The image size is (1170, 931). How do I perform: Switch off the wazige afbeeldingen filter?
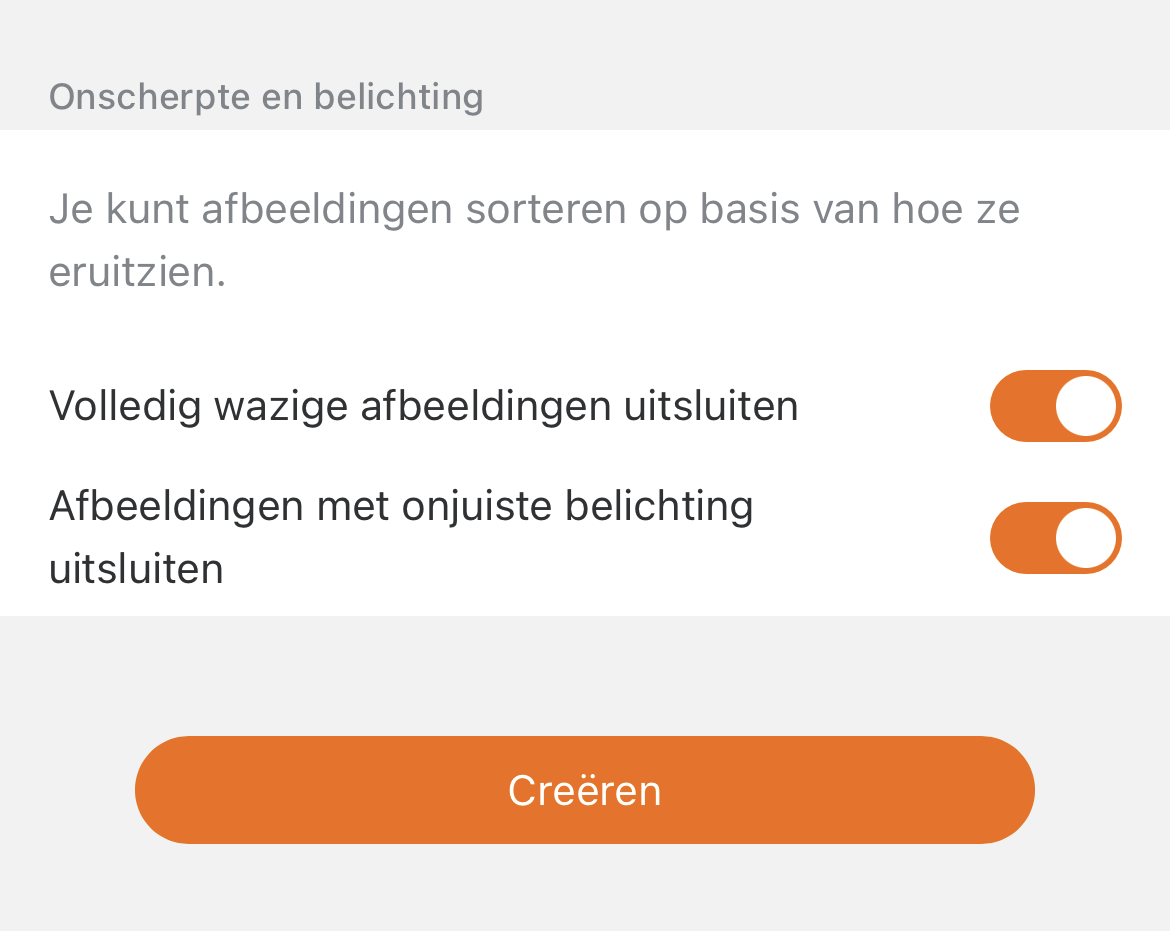click(x=1055, y=406)
